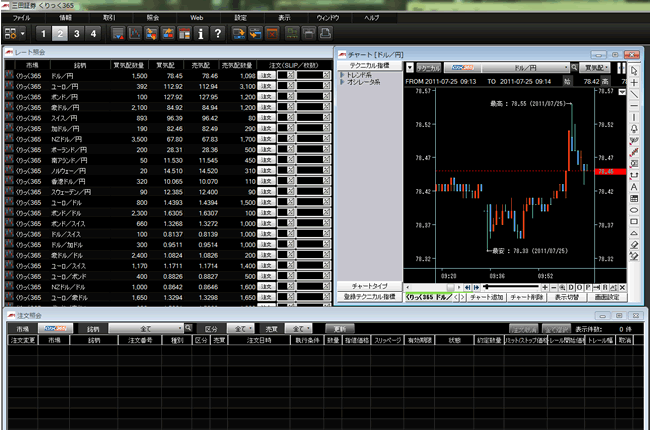Click the chart horizontal scrollbar thumb
The height and width of the screenshot is (430, 650).
pyautogui.click(x=450, y=287)
